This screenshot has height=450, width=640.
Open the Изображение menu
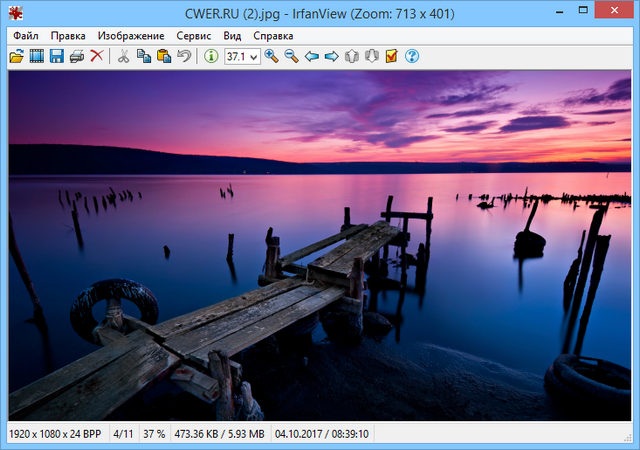tap(131, 35)
